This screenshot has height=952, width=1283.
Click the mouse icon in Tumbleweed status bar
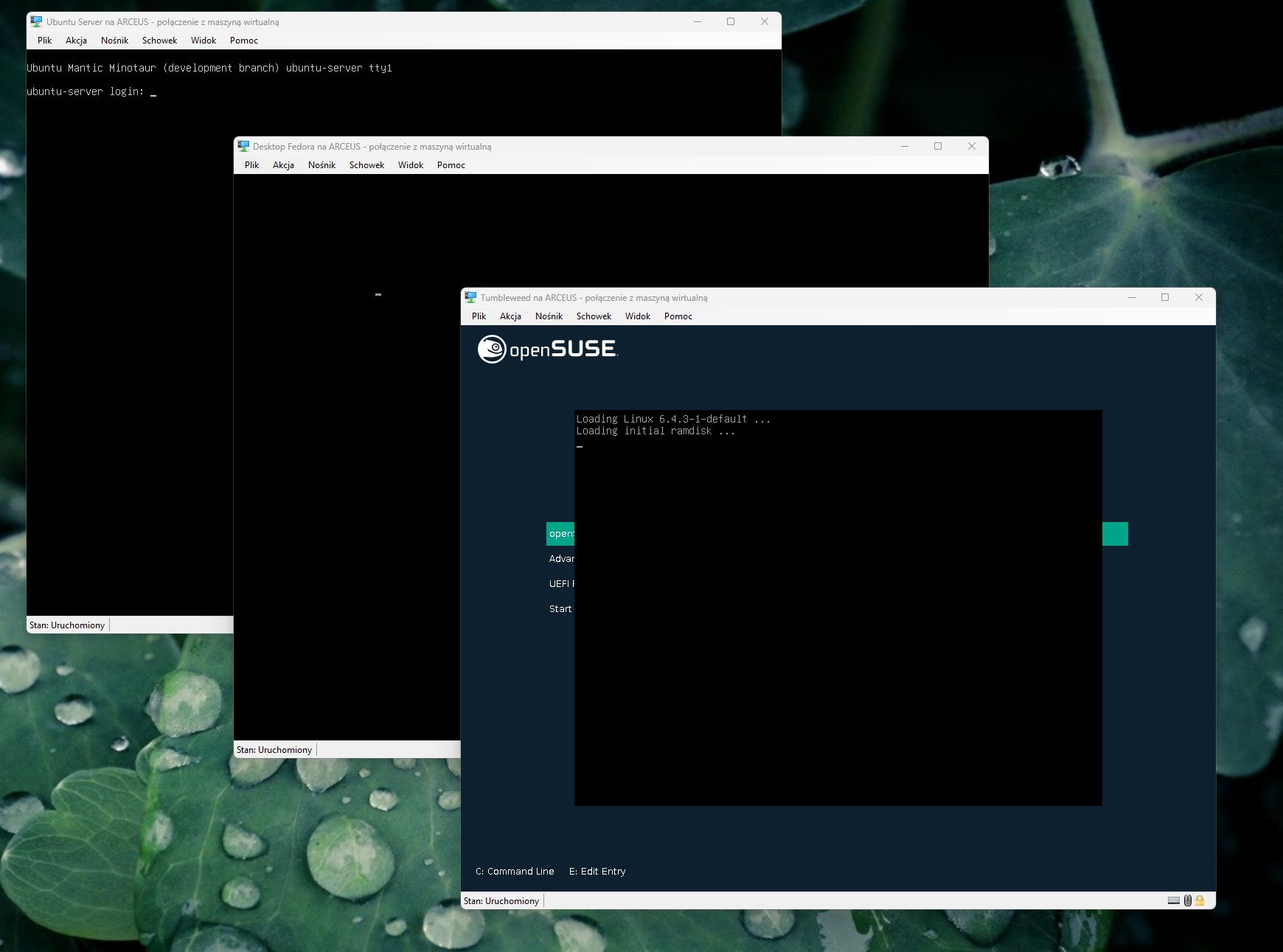(x=1186, y=900)
